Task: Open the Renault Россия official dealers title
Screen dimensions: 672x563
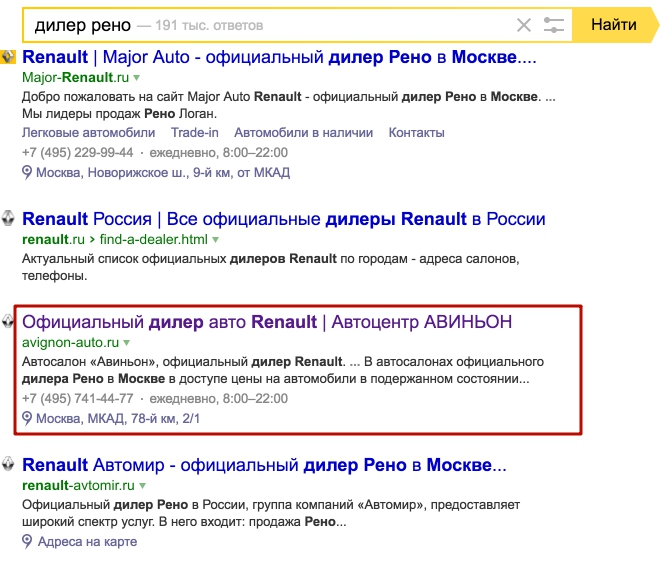Action: point(283,219)
